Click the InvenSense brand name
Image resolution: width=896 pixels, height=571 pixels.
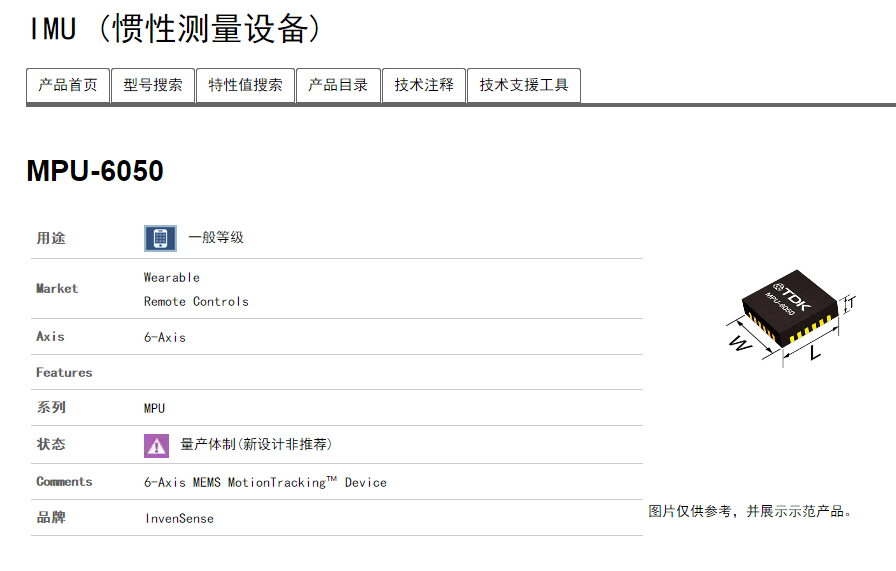[179, 518]
